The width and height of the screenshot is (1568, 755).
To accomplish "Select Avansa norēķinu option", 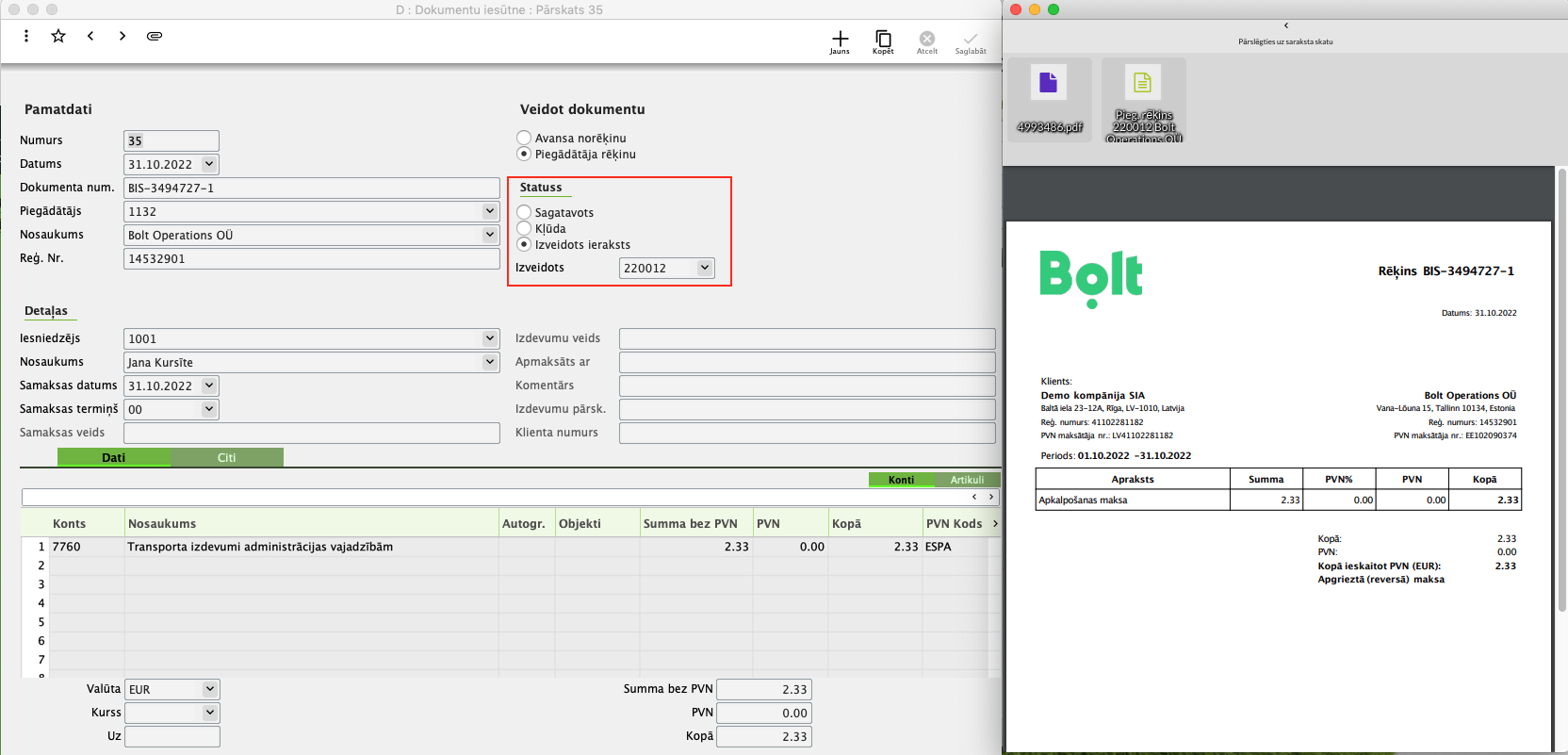I will click(x=524, y=138).
